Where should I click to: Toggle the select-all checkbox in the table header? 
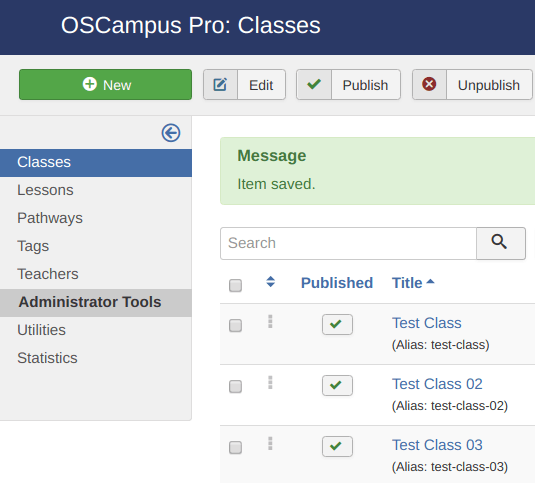235,286
